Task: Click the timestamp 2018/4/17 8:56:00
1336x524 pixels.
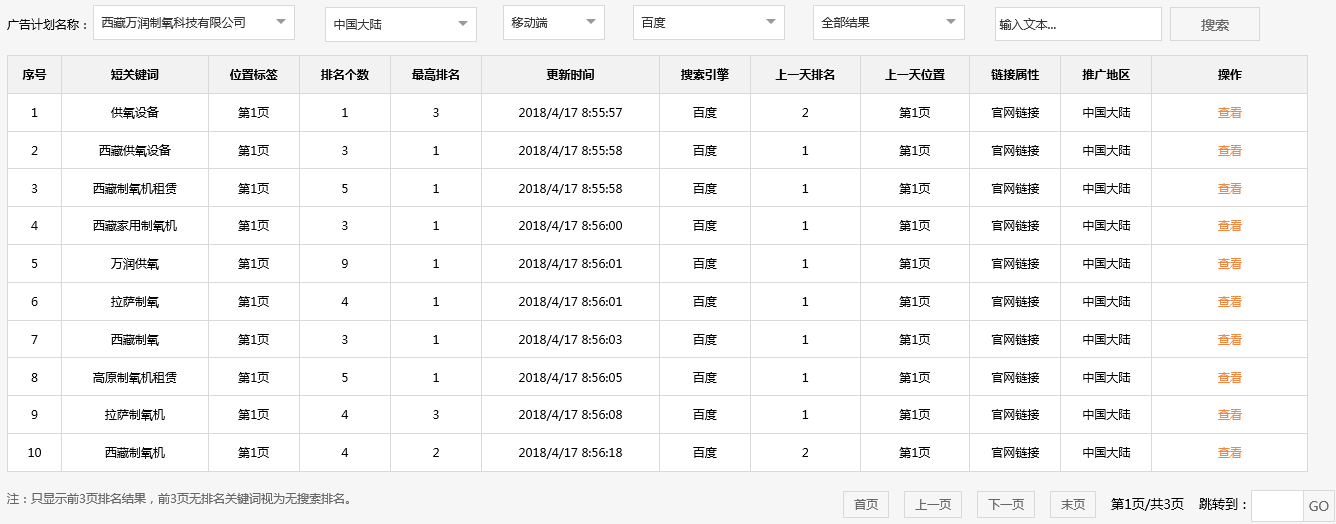Action: tap(570, 226)
